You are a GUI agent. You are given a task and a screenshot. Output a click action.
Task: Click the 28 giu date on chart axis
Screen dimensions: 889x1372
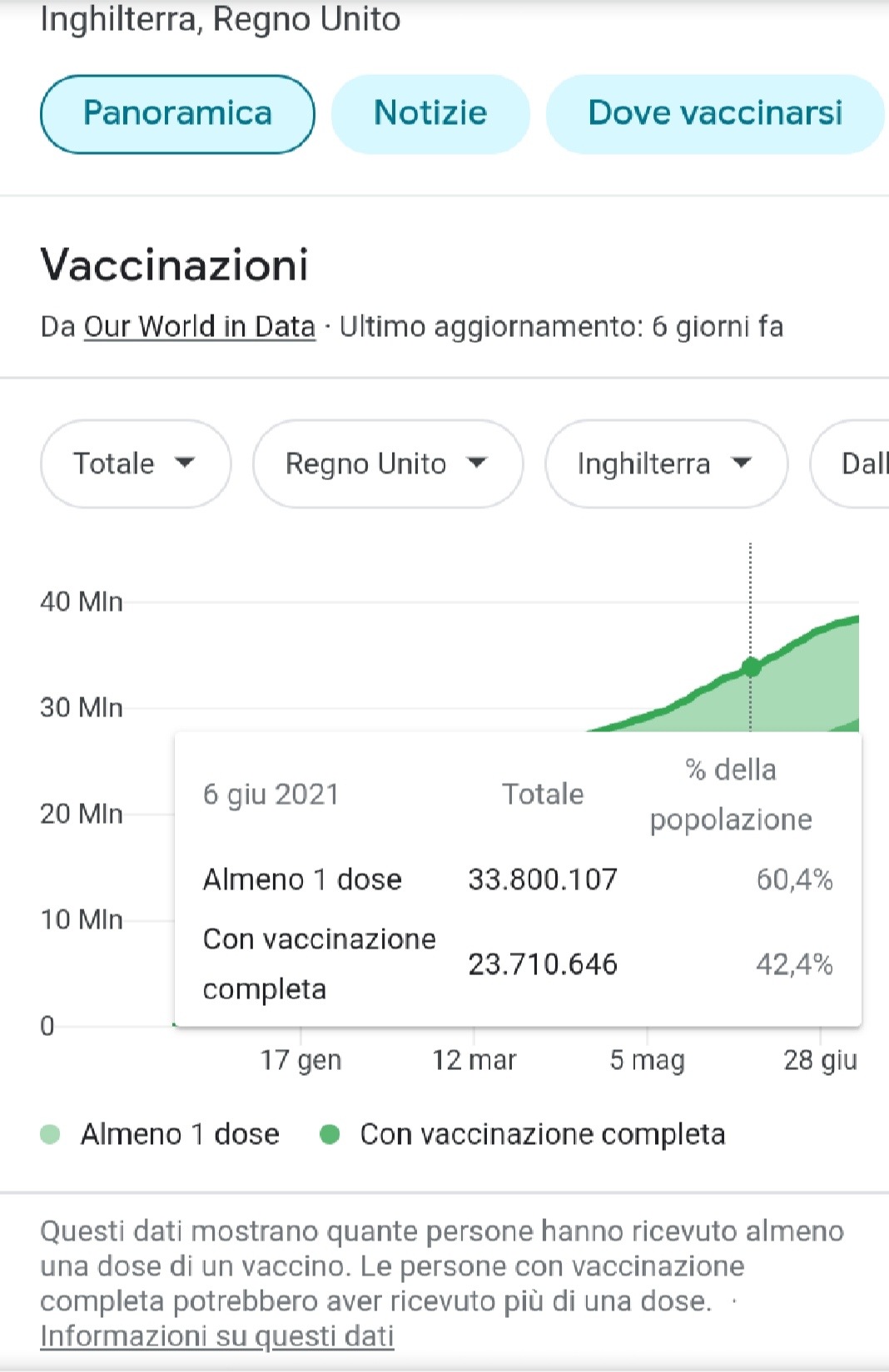[820, 1060]
